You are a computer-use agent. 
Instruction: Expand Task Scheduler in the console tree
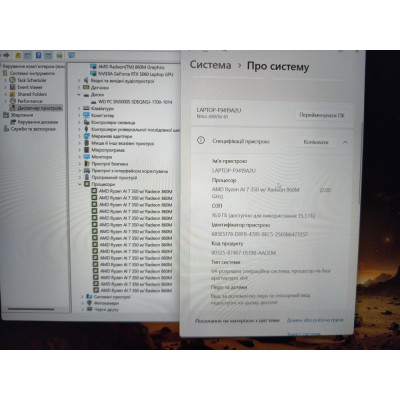coord(5,80)
